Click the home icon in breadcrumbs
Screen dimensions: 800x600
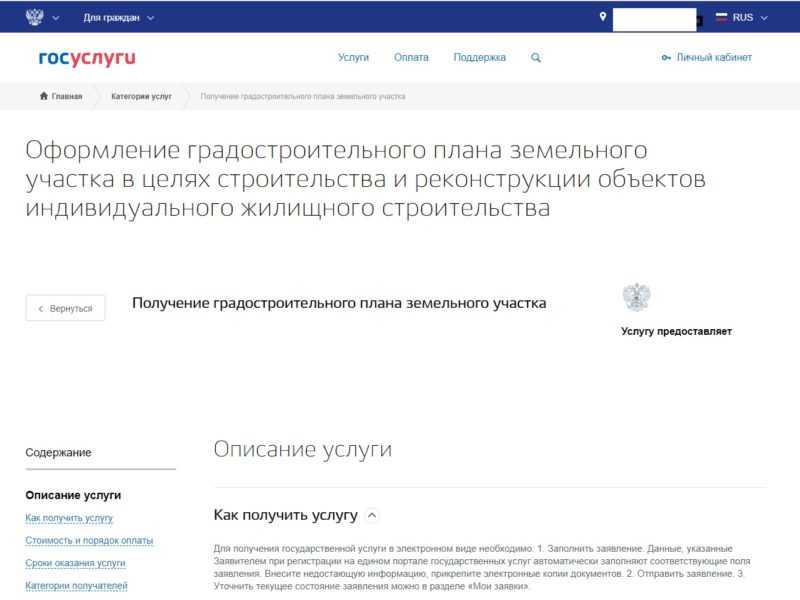tap(44, 96)
